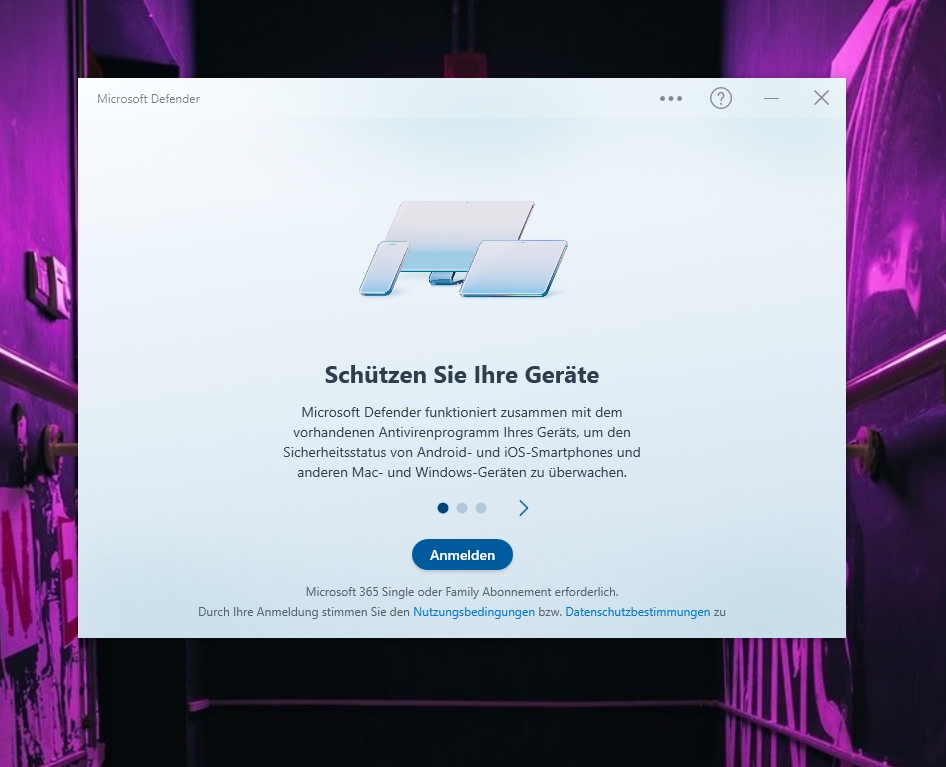Click the Microsoft 365 subscription required note
This screenshot has height=767, width=946.
462,592
